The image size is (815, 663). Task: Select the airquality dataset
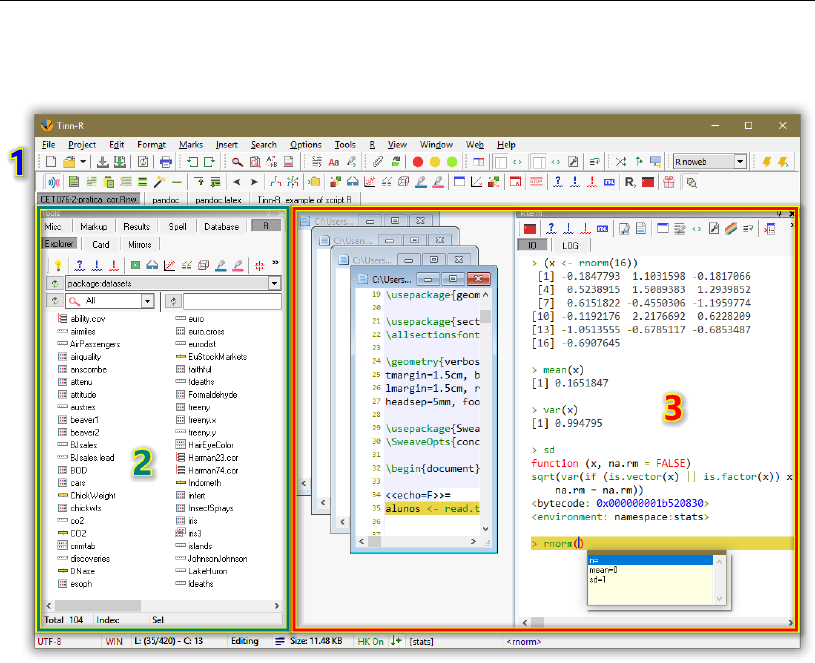tap(85, 356)
